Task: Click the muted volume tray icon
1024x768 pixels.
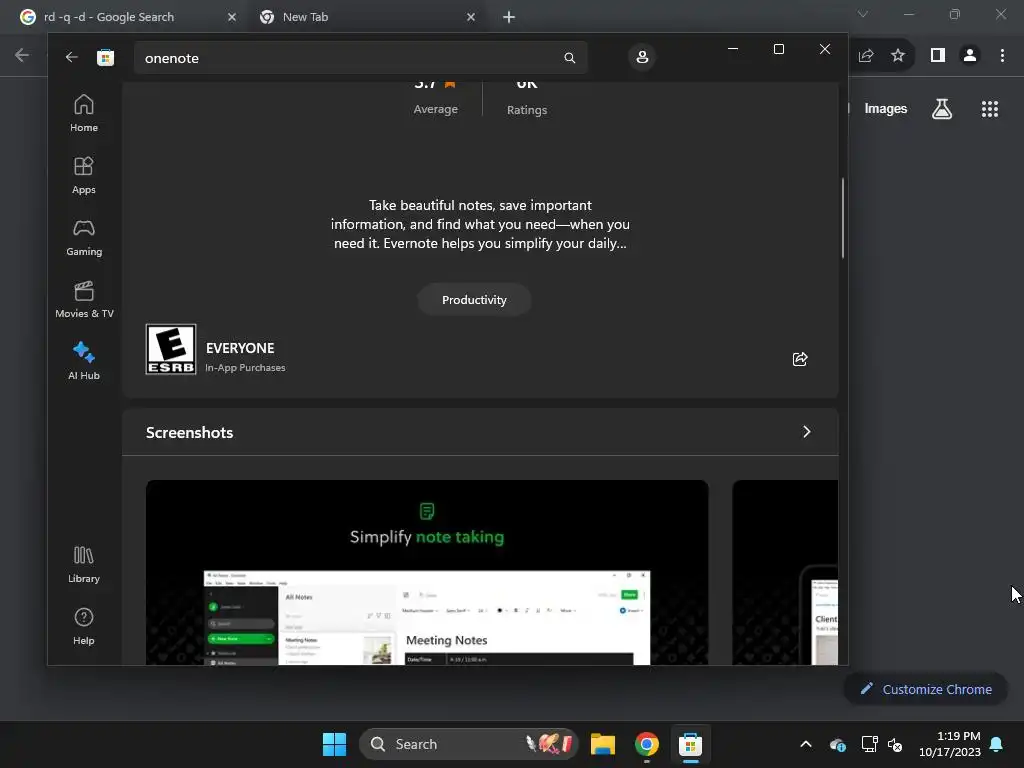Action: point(895,744)
